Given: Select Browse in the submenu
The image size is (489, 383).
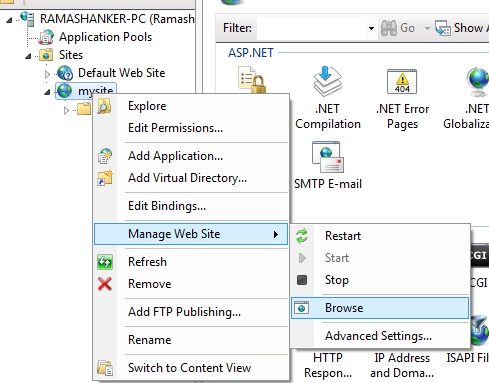Looking at the screenshot, I should pos(380,308).
